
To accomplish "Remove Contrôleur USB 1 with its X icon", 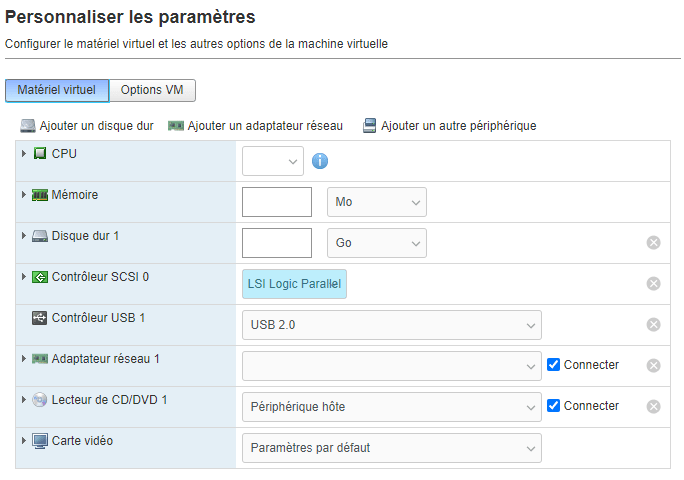I will [653, 325].
